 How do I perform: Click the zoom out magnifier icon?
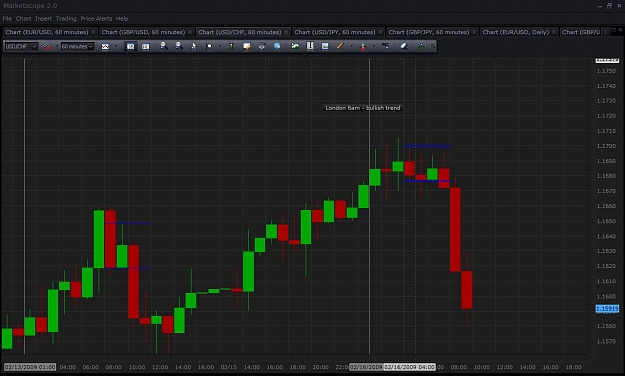click(x=179, y=46)
